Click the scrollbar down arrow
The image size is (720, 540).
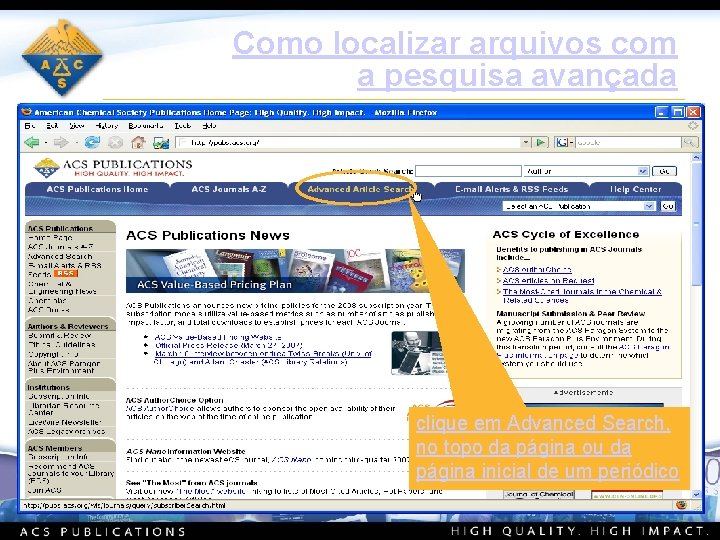pos(697,494)
